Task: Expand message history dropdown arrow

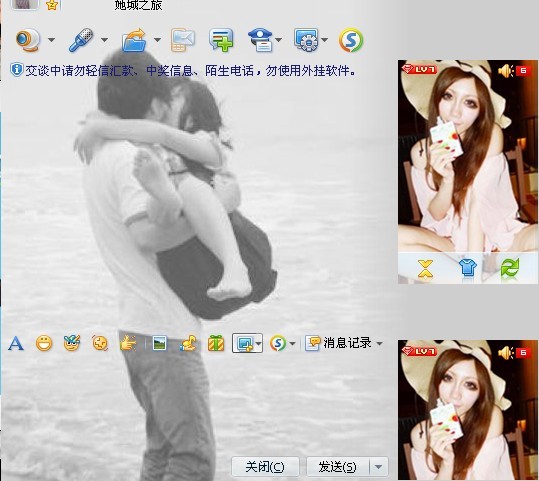Action: [379, 343]
